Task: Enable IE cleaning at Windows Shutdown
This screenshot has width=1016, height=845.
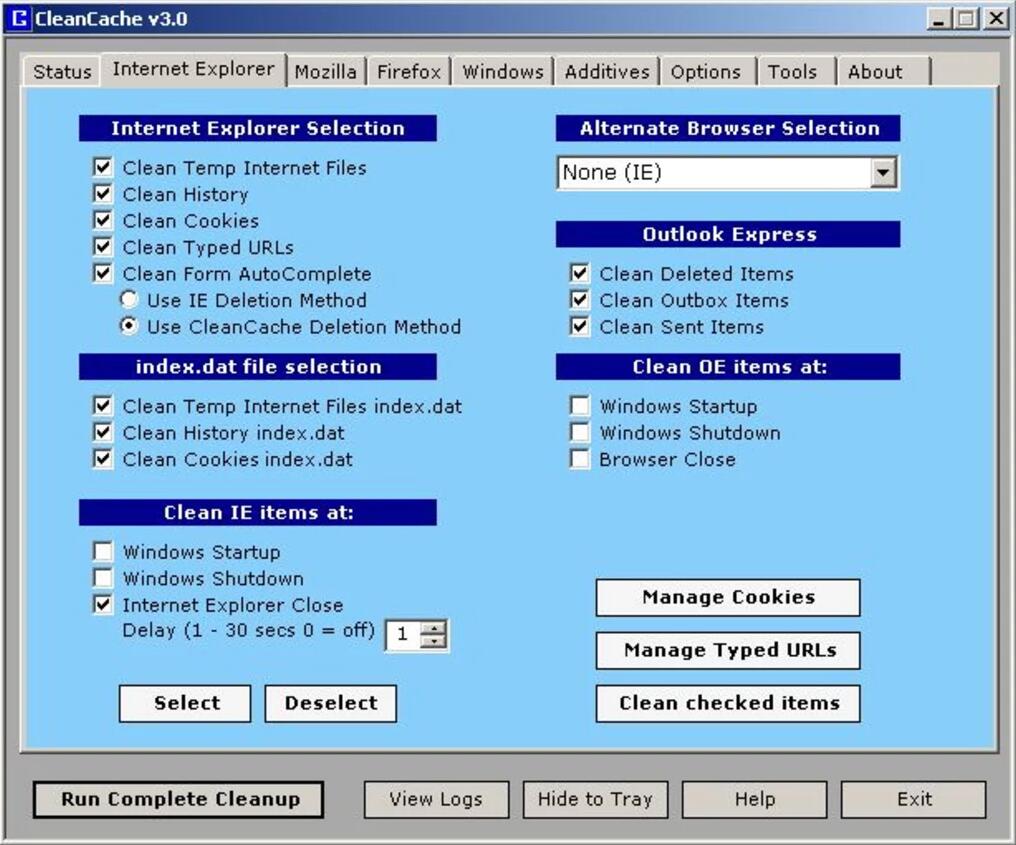Action: pyautogui.click(x=102, y=578)
